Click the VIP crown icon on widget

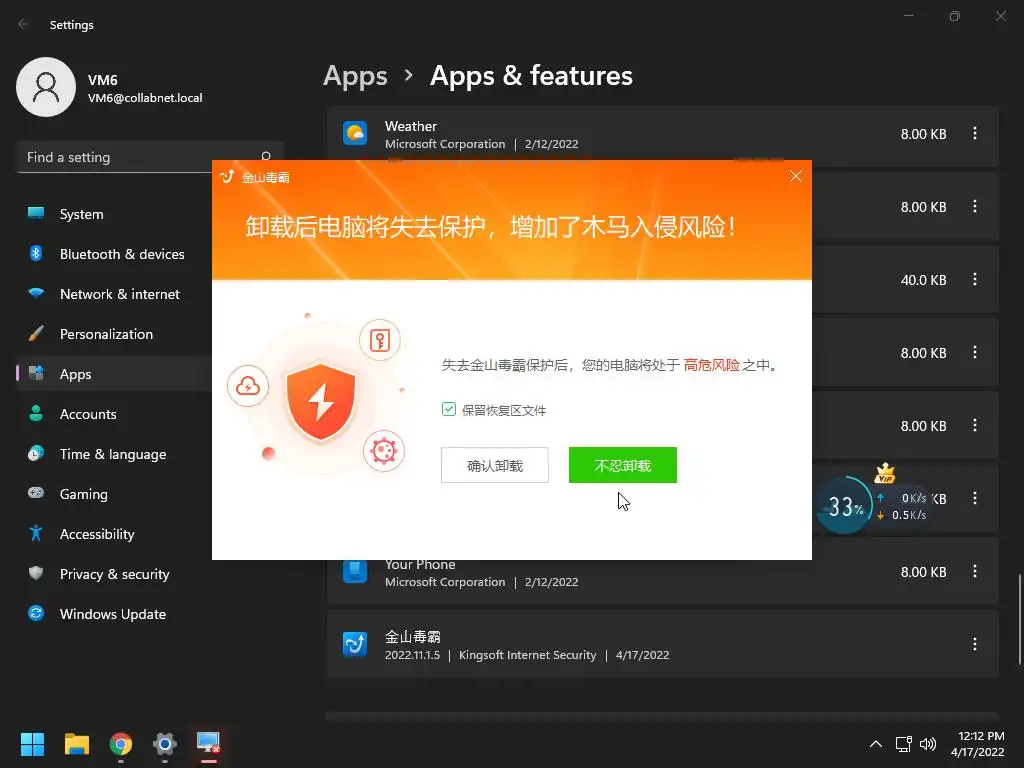[x=885, y=473]
